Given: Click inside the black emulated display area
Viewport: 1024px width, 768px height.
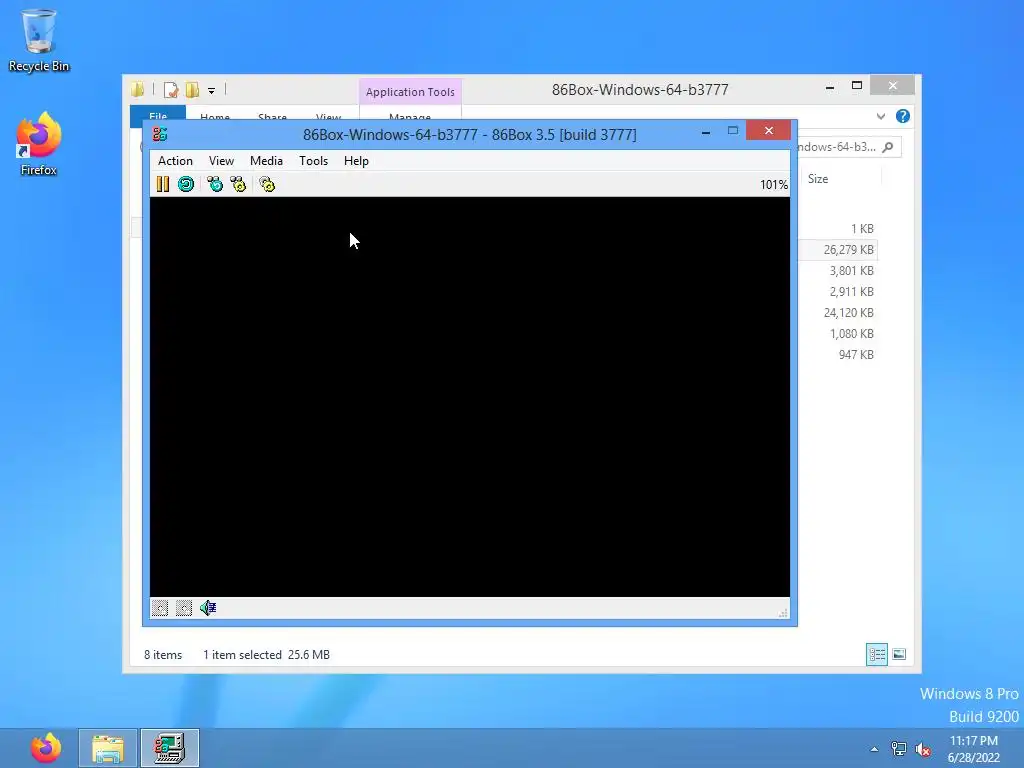Looking at the screenshot, I should click(x=470, y=397).
